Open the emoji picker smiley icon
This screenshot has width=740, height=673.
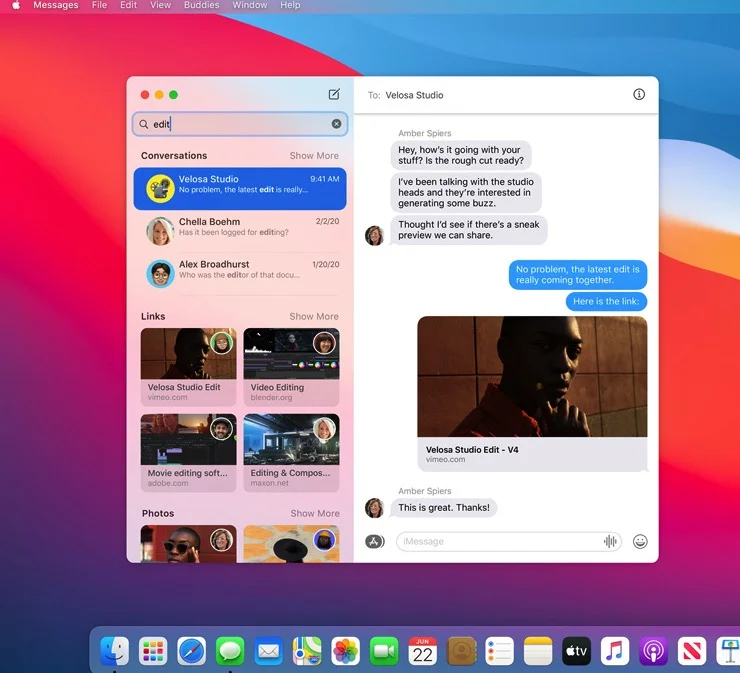[640, 541]
